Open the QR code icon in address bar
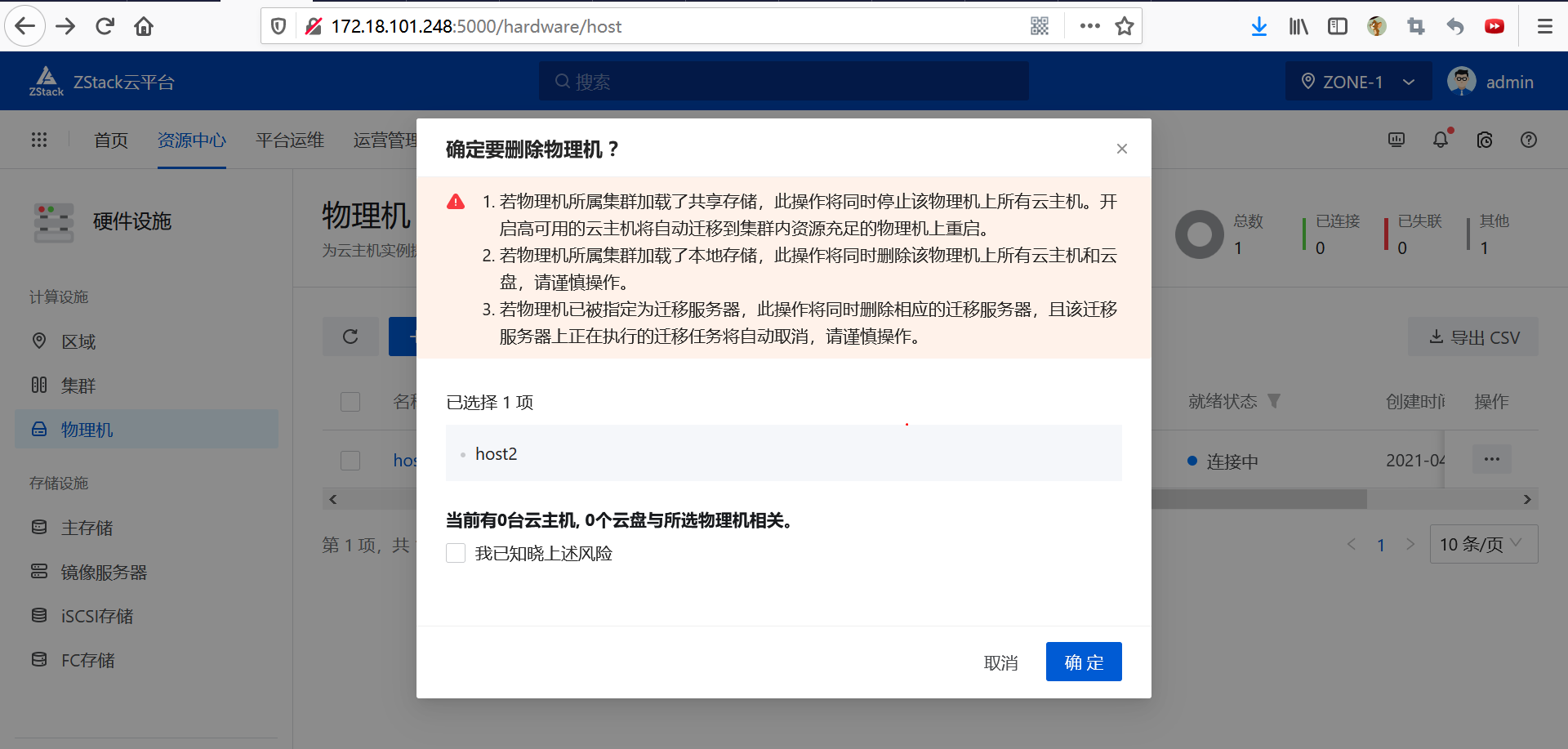This screenshot has width=1568, height=749. coord(1040,26)
